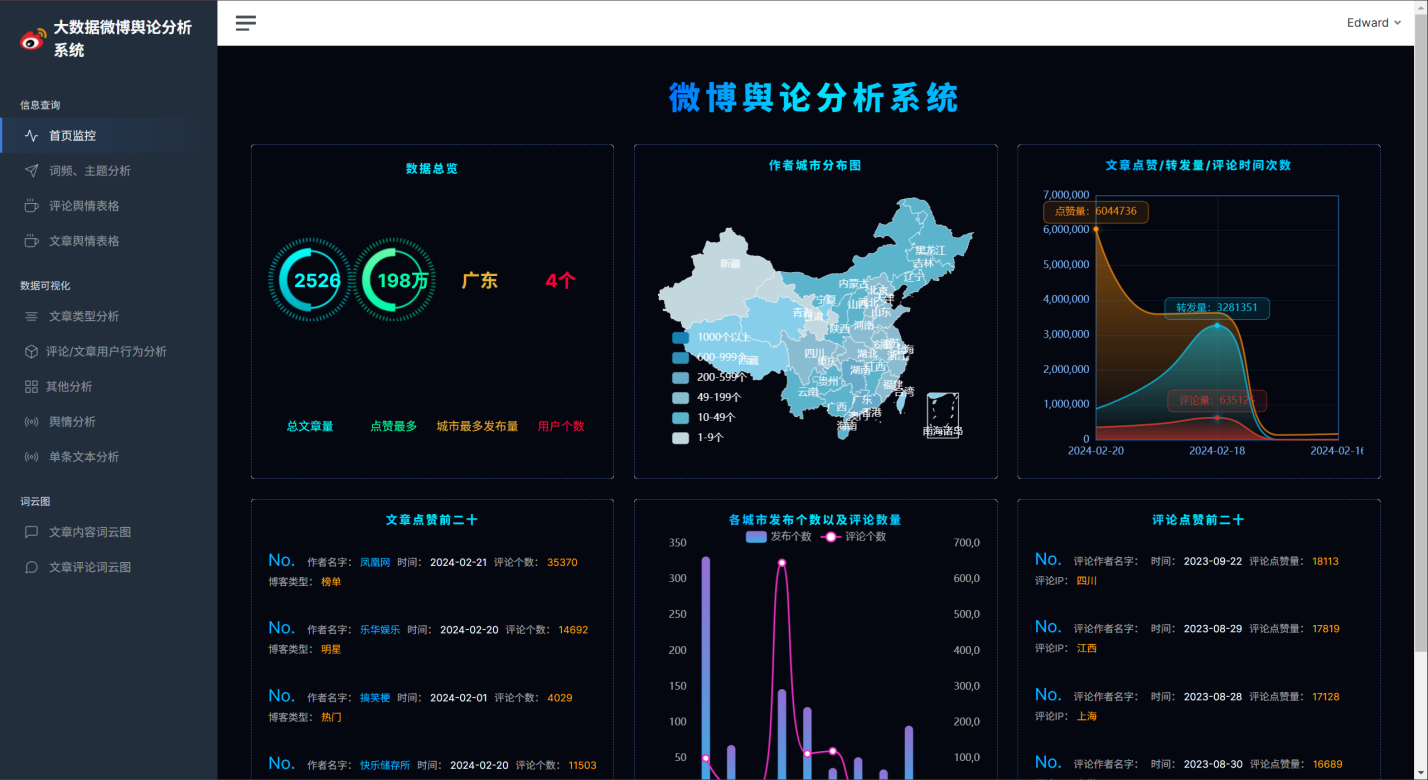Viewport: 1428px width, 780px height.
Task: Click the box icon beside 评论/文章用户行为分析
Action: coord(32,351)
